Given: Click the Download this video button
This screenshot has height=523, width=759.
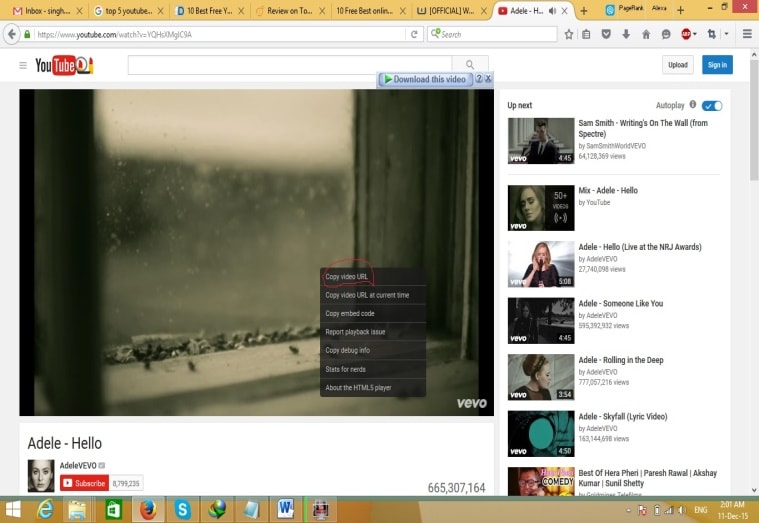Looking at the screenshot, I should pos(425,79).
